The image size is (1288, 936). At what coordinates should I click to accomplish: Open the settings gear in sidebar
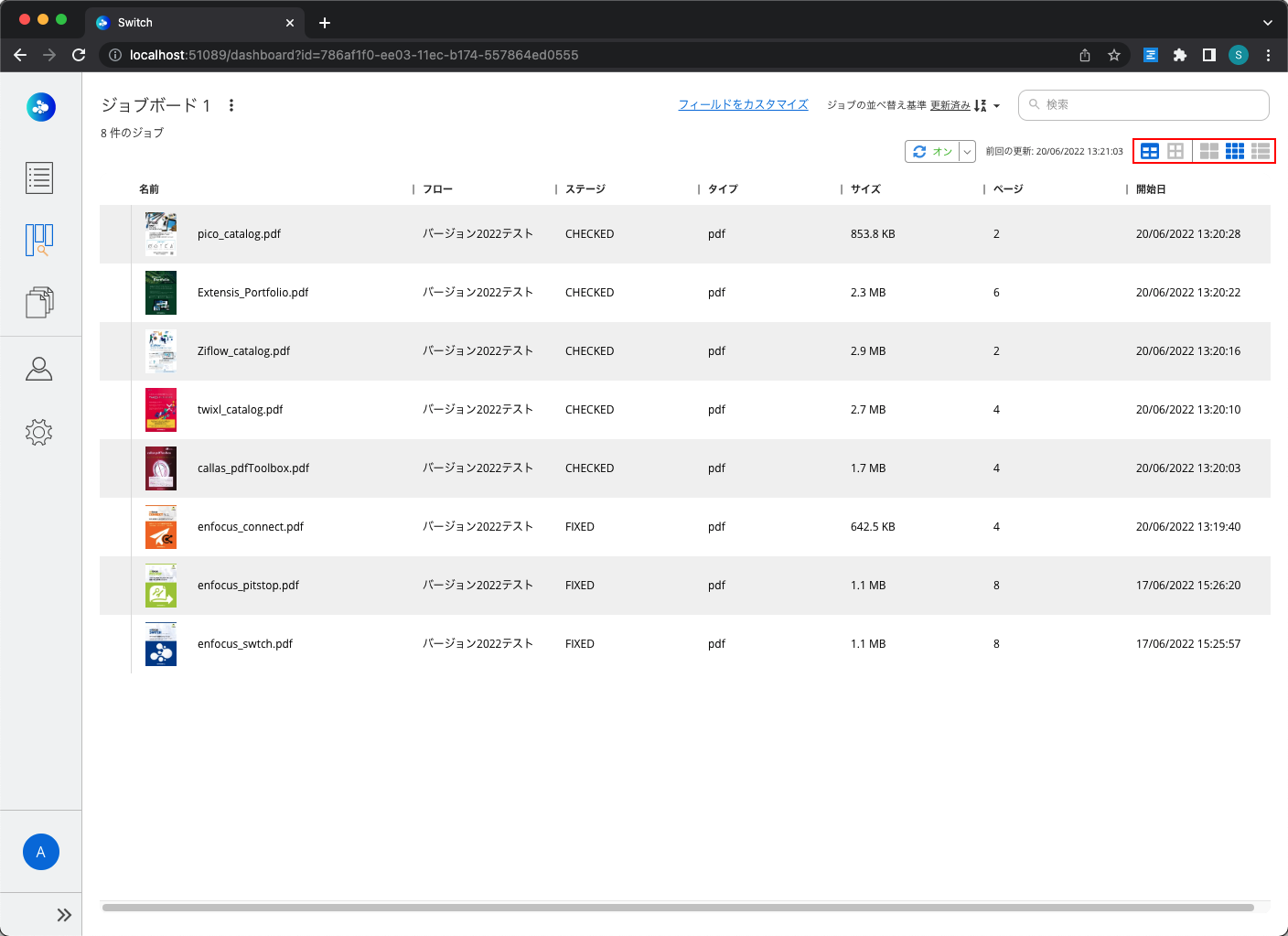[39, 432]
